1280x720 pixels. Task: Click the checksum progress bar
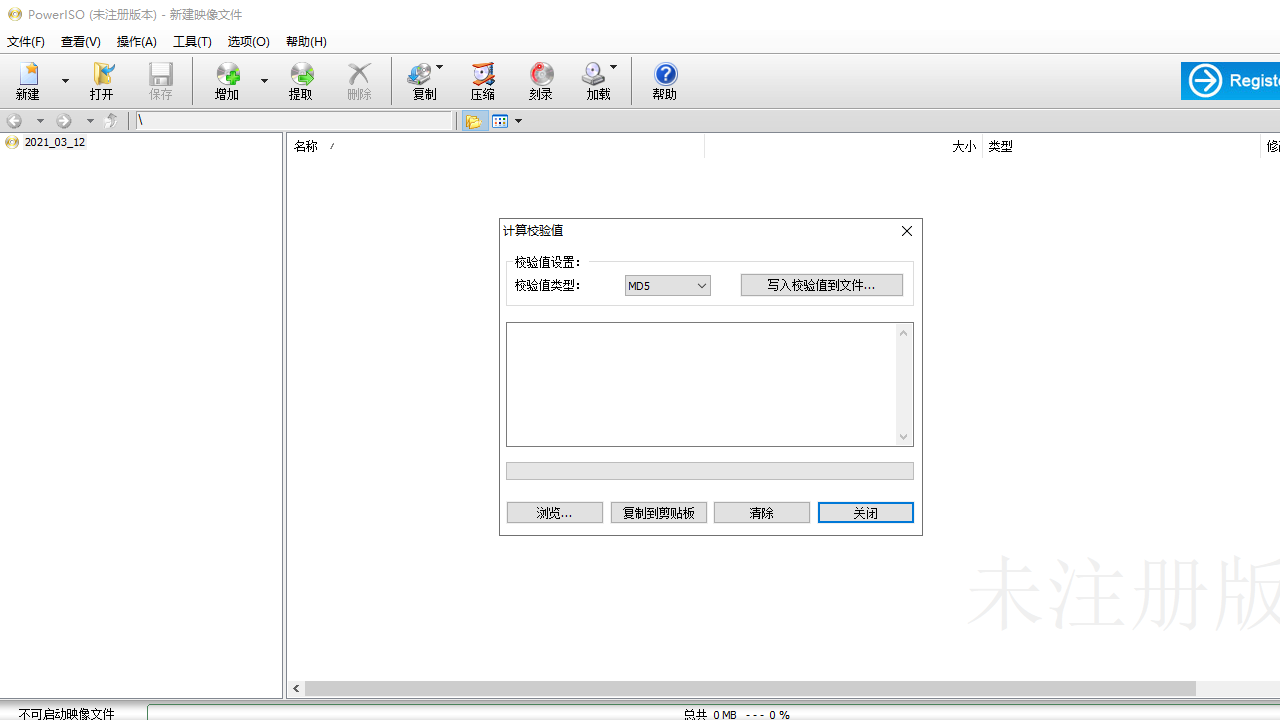(710, 470)
